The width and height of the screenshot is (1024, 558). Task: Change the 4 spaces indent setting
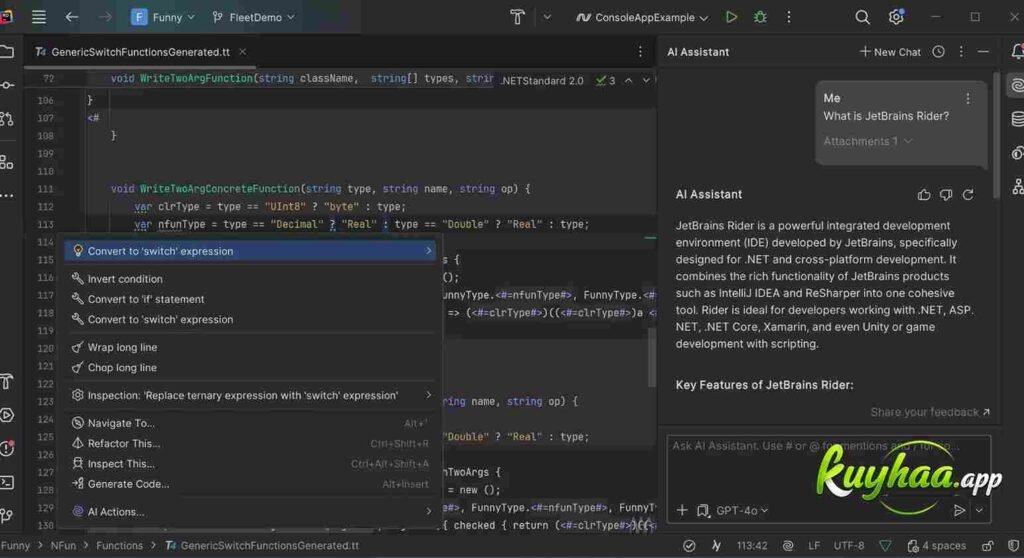pos(936,546)
